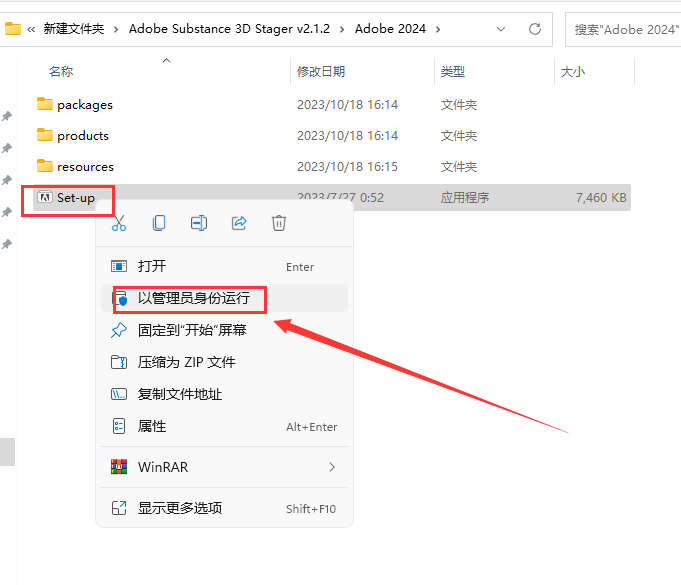Click the left navigation pane scrollbar thumb
The height and width of the screenshot is (585, 681).
tap(7, 452)
